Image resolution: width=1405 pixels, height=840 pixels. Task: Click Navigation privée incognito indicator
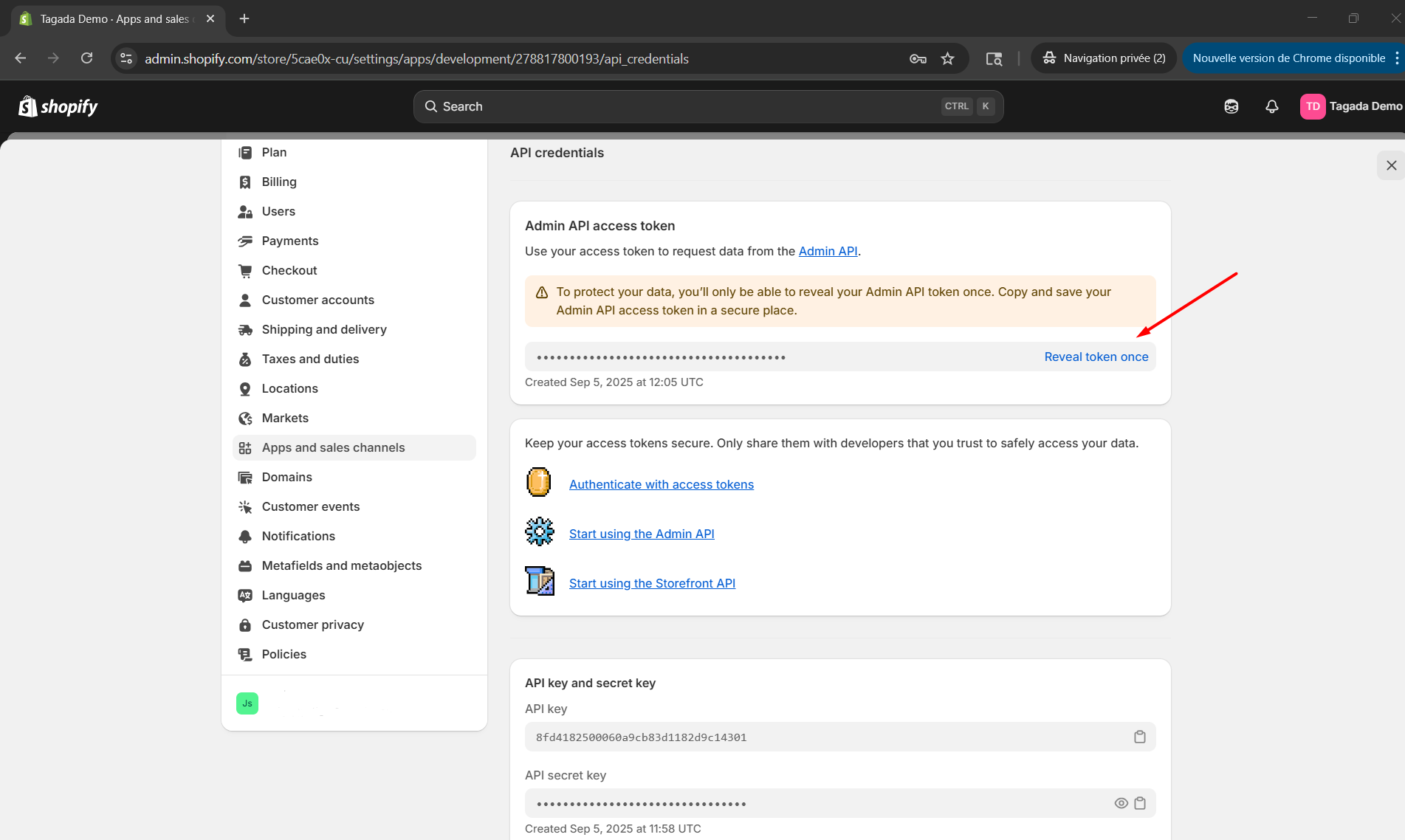(x=1104, y=58)
